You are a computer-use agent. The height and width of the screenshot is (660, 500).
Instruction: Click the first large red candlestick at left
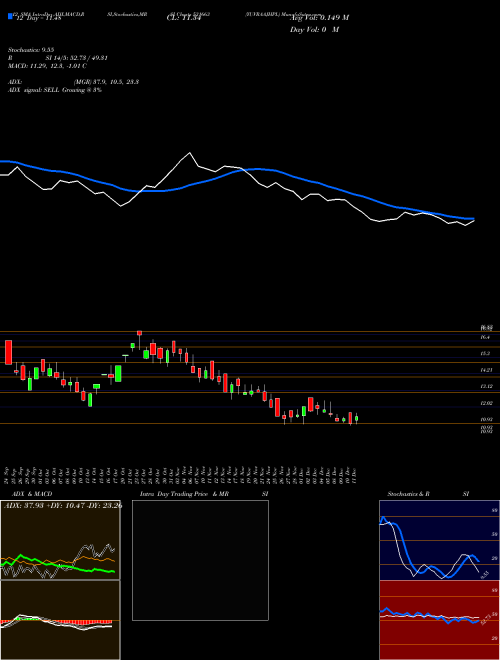(8, 352)
